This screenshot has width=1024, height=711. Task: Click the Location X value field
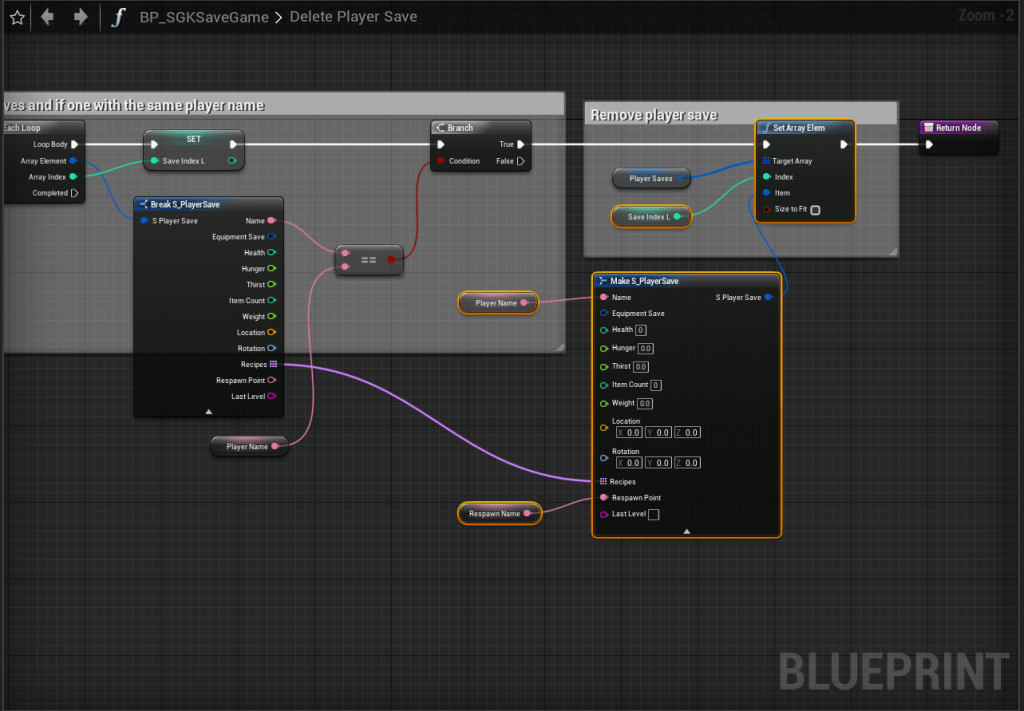pos(635,433)
